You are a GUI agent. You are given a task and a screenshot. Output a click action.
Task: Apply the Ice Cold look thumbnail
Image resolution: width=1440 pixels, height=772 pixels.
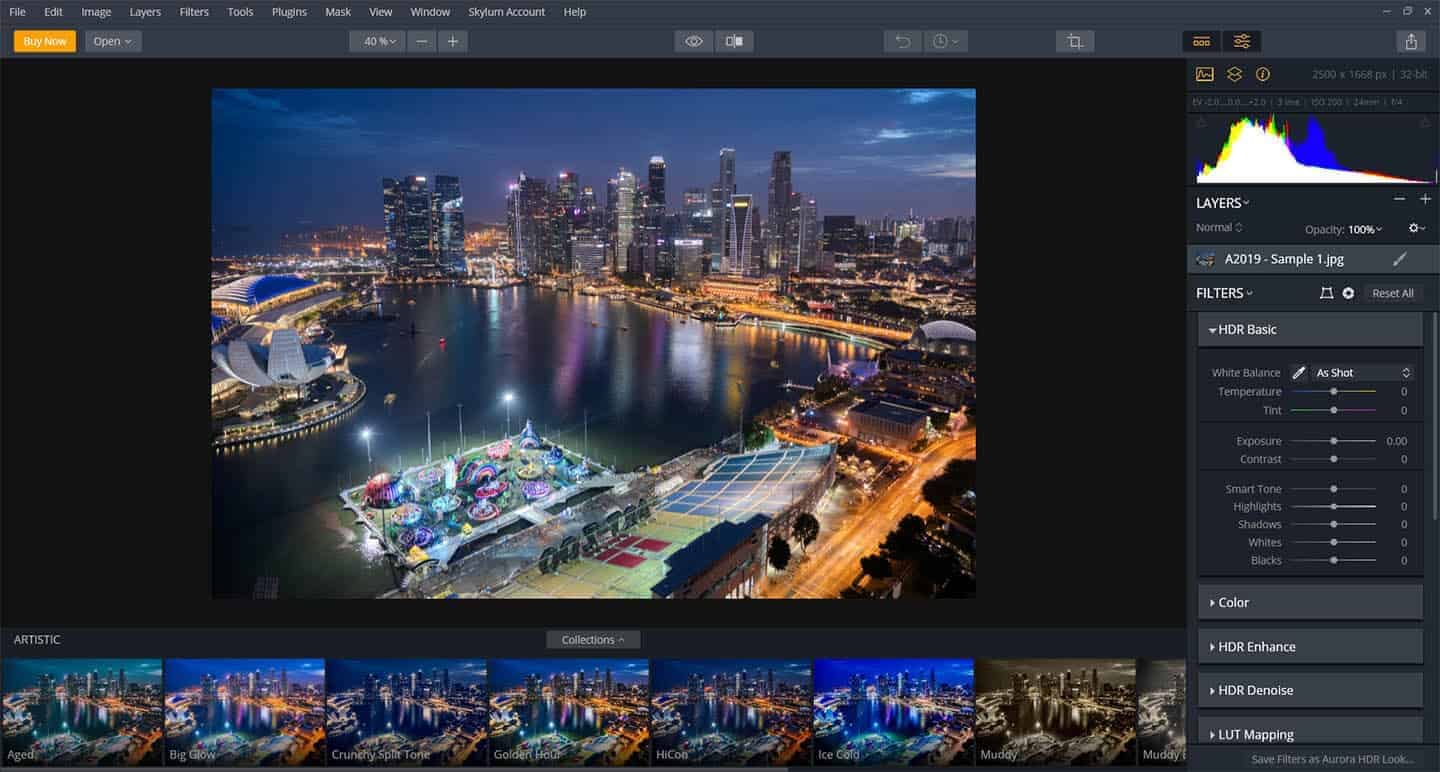(893, 712)
